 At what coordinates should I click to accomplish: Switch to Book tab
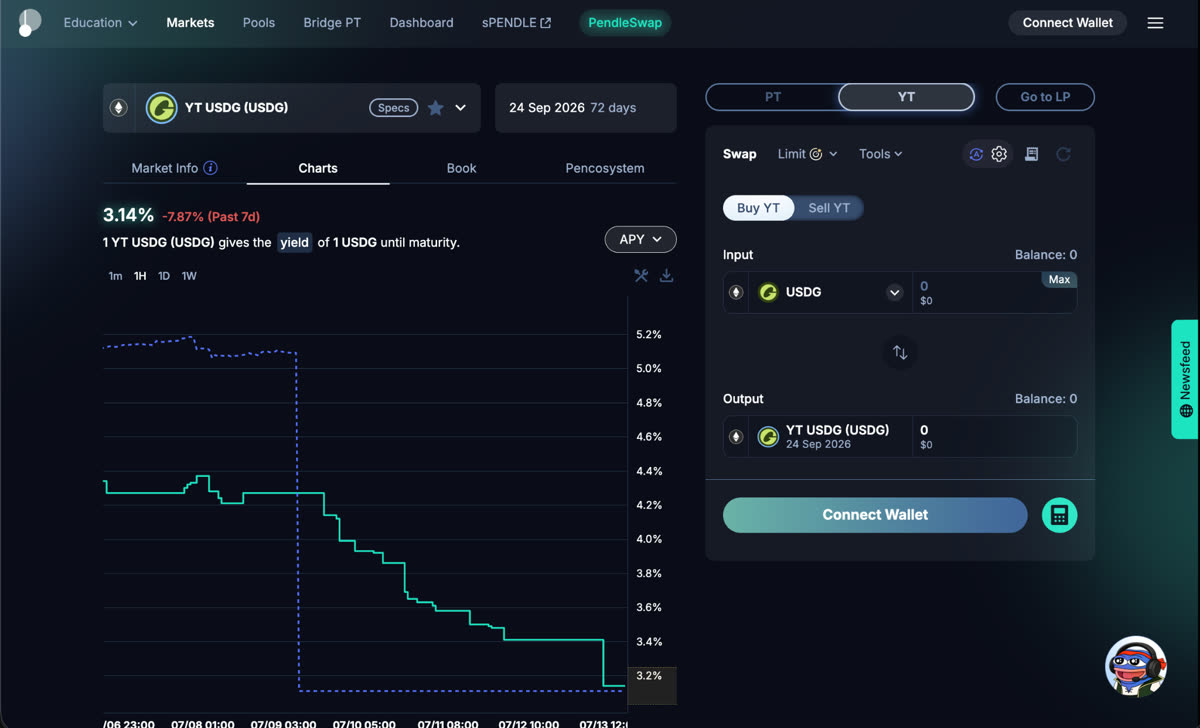point(461,168)
